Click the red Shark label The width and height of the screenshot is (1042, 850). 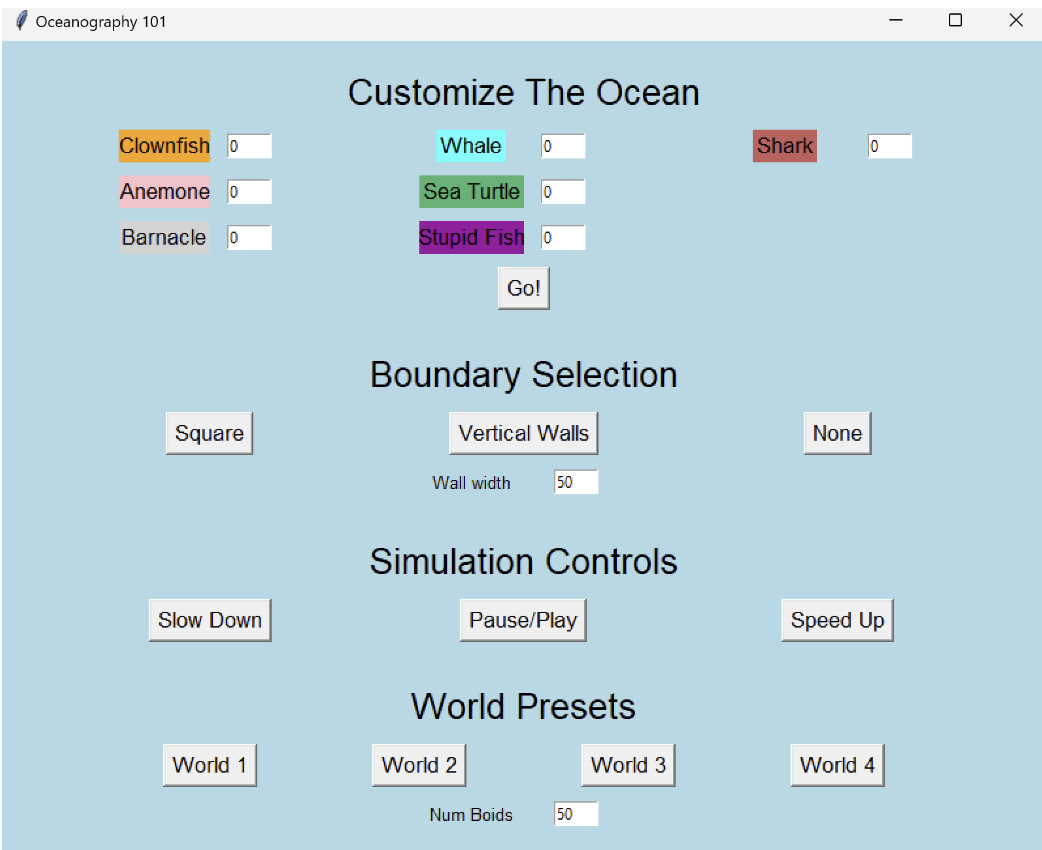tap(785, 146)
